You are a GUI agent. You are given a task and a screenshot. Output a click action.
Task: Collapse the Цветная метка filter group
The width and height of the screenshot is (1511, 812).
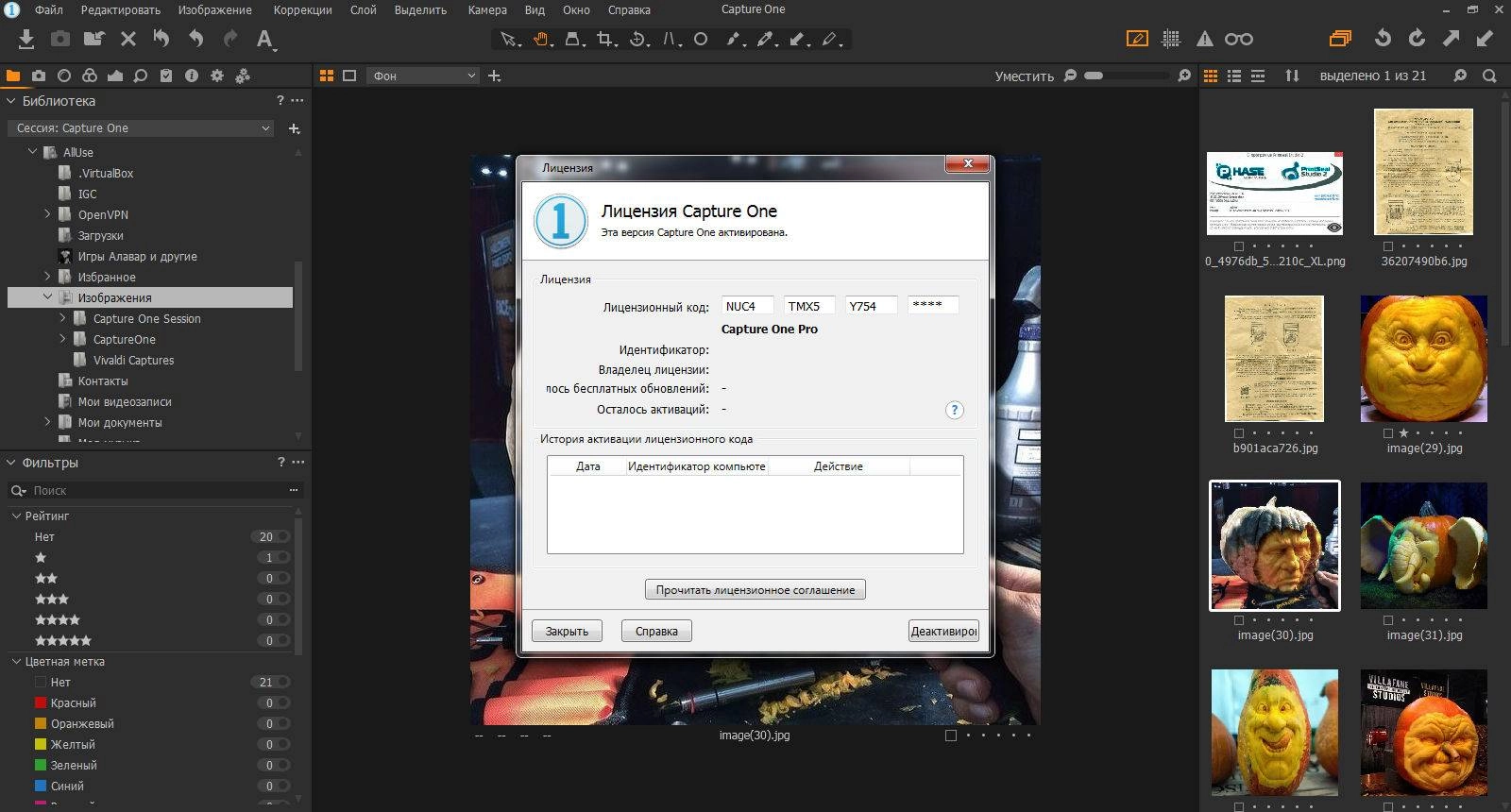[16, 662]
